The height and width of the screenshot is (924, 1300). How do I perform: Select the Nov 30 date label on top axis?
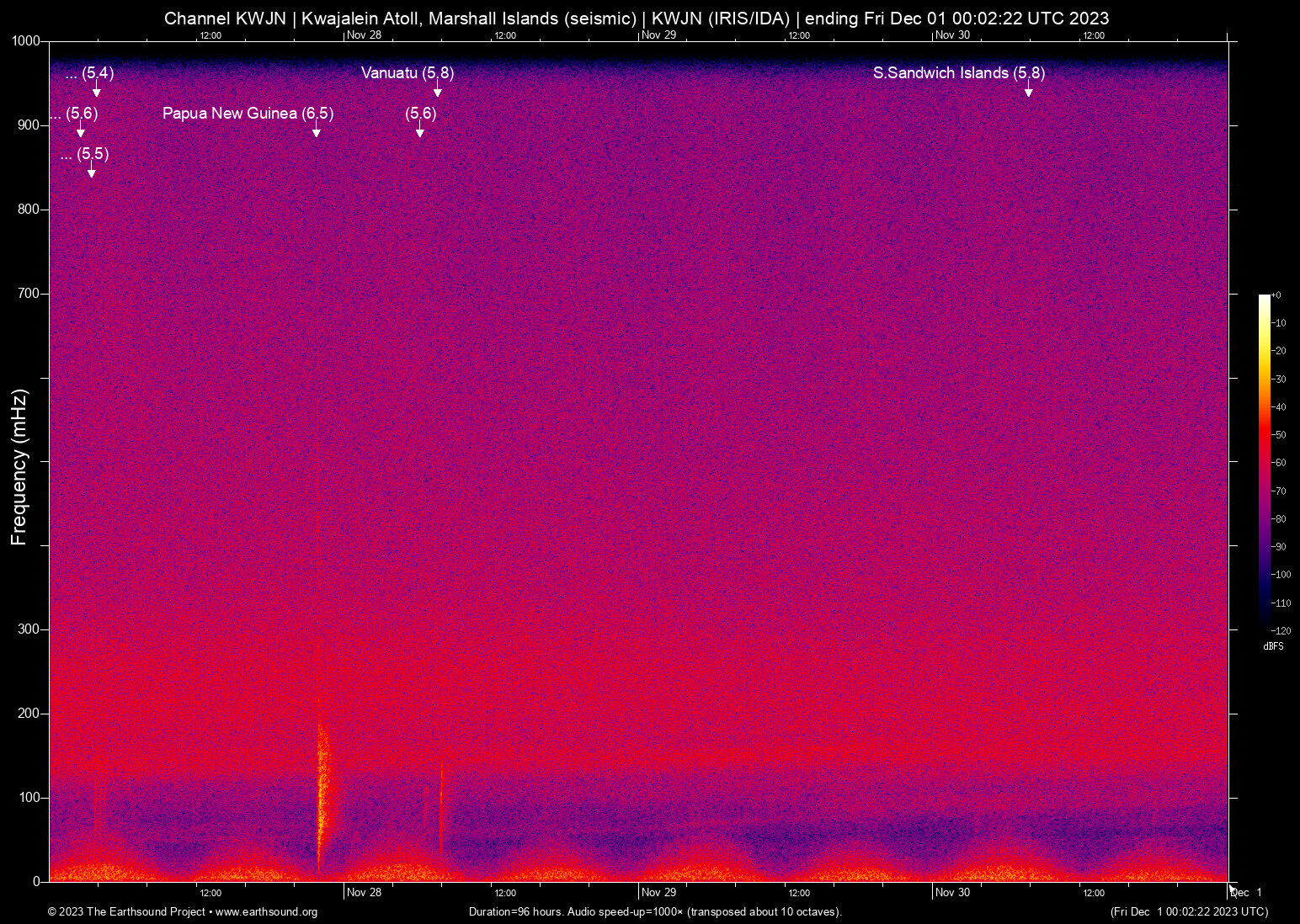952,35
